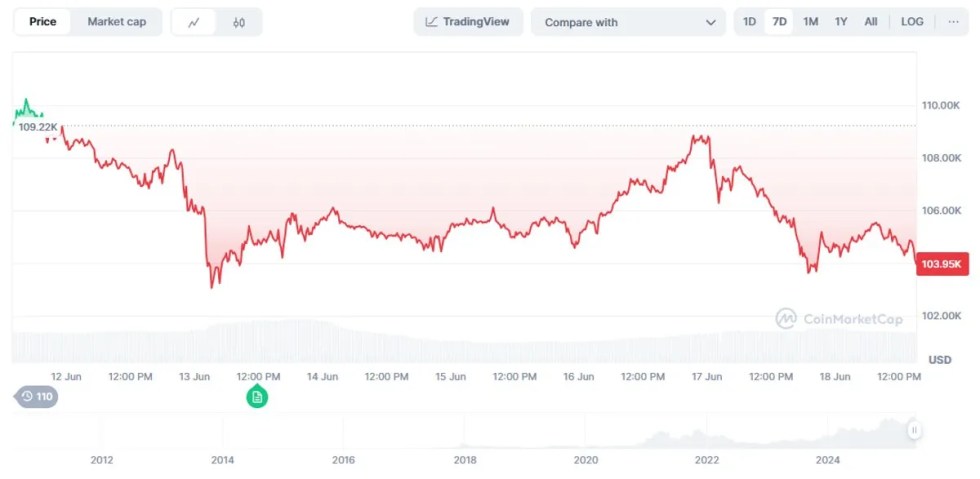This screenshot has height=479, width=980.
Task: Click the green news document marker
Action: click(257, 397)
